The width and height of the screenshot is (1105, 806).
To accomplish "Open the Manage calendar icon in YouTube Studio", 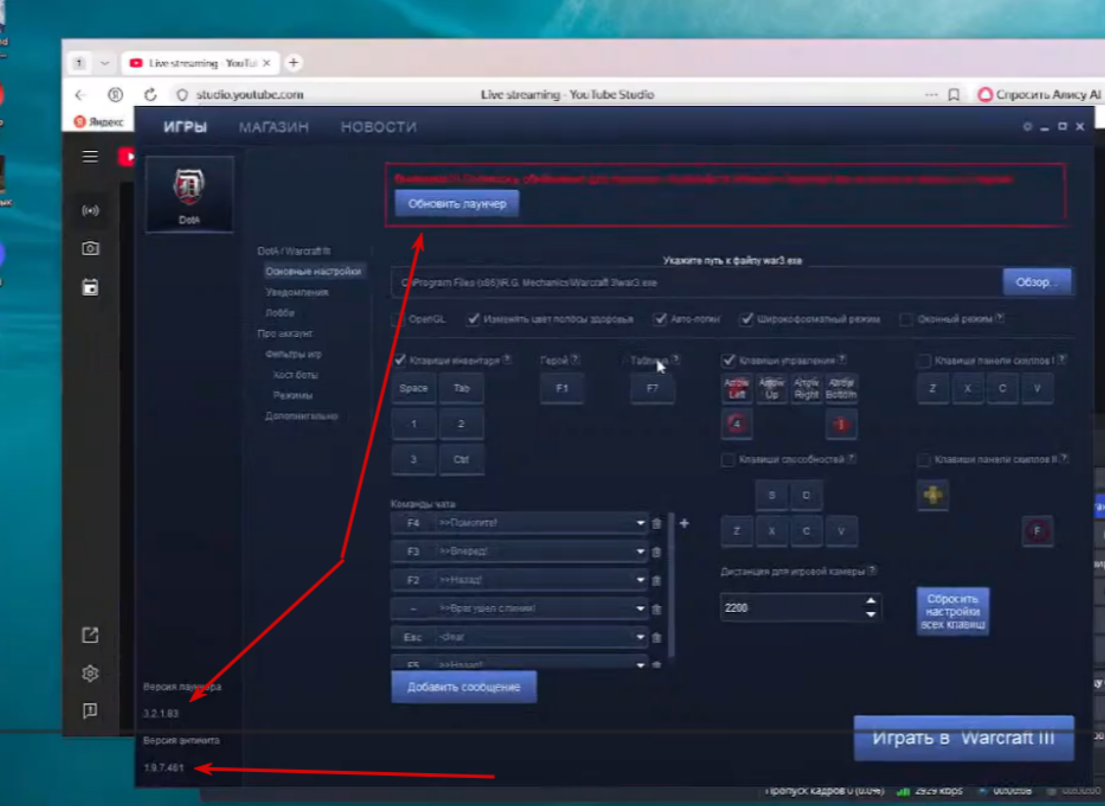I will [x=90, y=287].
